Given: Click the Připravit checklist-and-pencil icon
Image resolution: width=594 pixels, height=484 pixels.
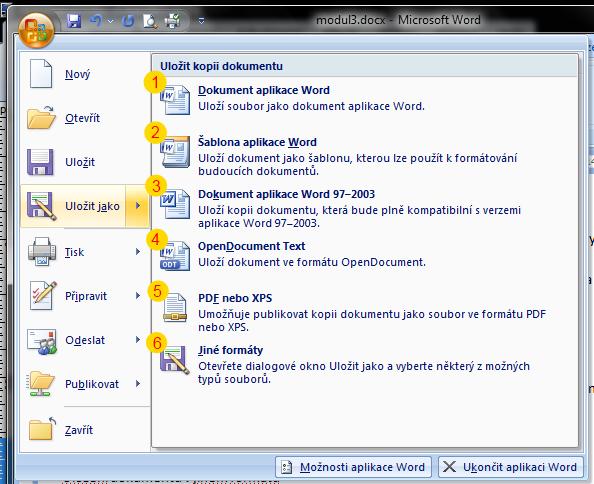Looking at the screenshot, I should tap(43, 295).
